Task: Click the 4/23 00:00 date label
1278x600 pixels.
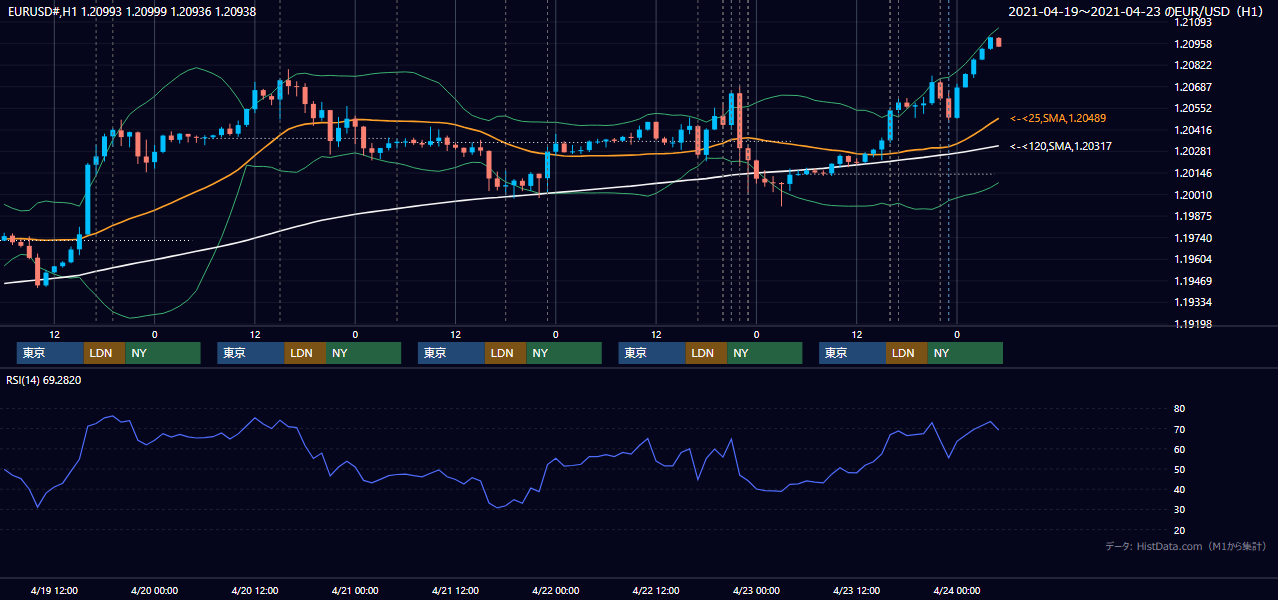Action: pyautogui.click(x=756, y=590)
